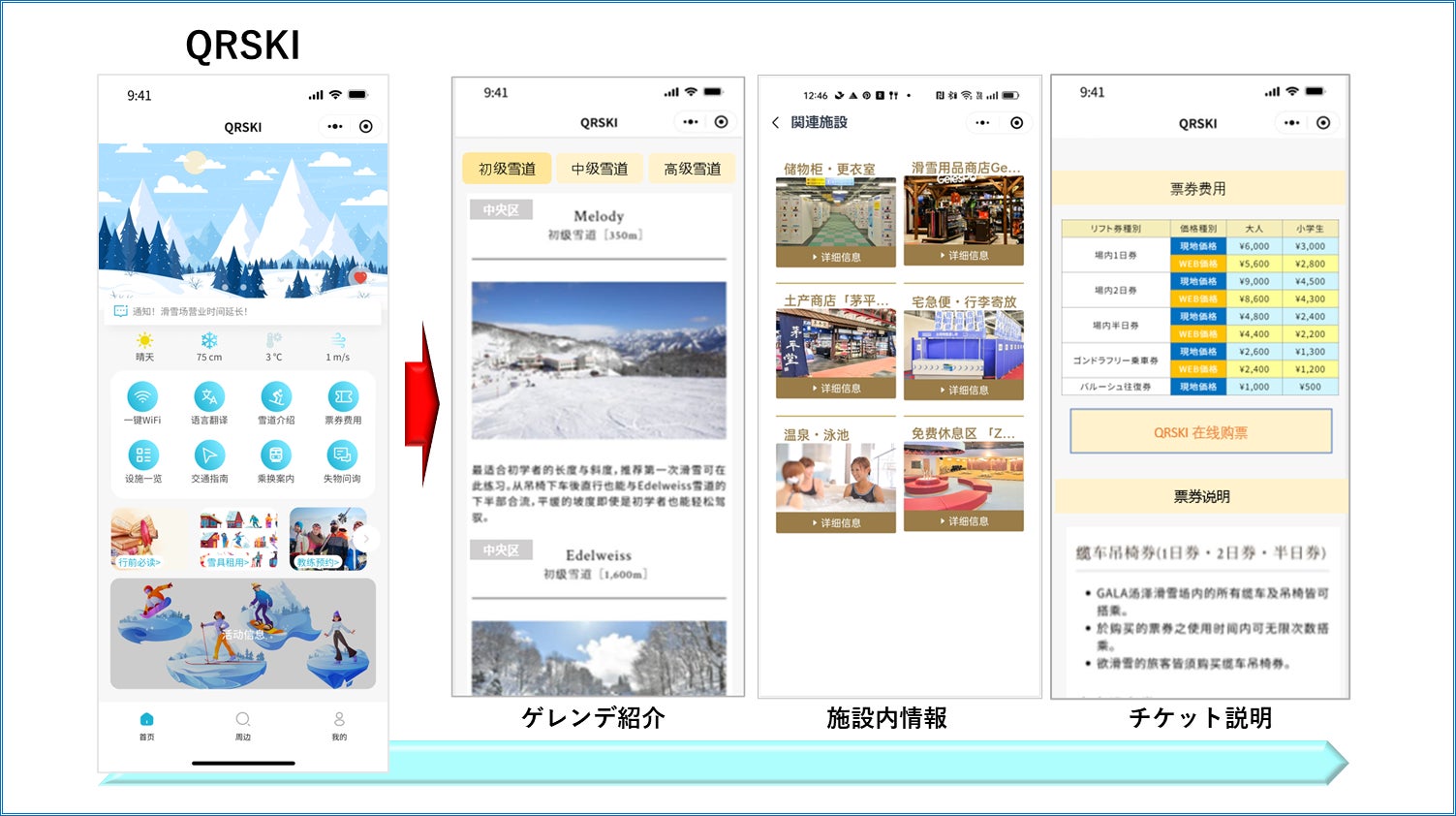Open 详细信息 under 免费休息区

964,521
